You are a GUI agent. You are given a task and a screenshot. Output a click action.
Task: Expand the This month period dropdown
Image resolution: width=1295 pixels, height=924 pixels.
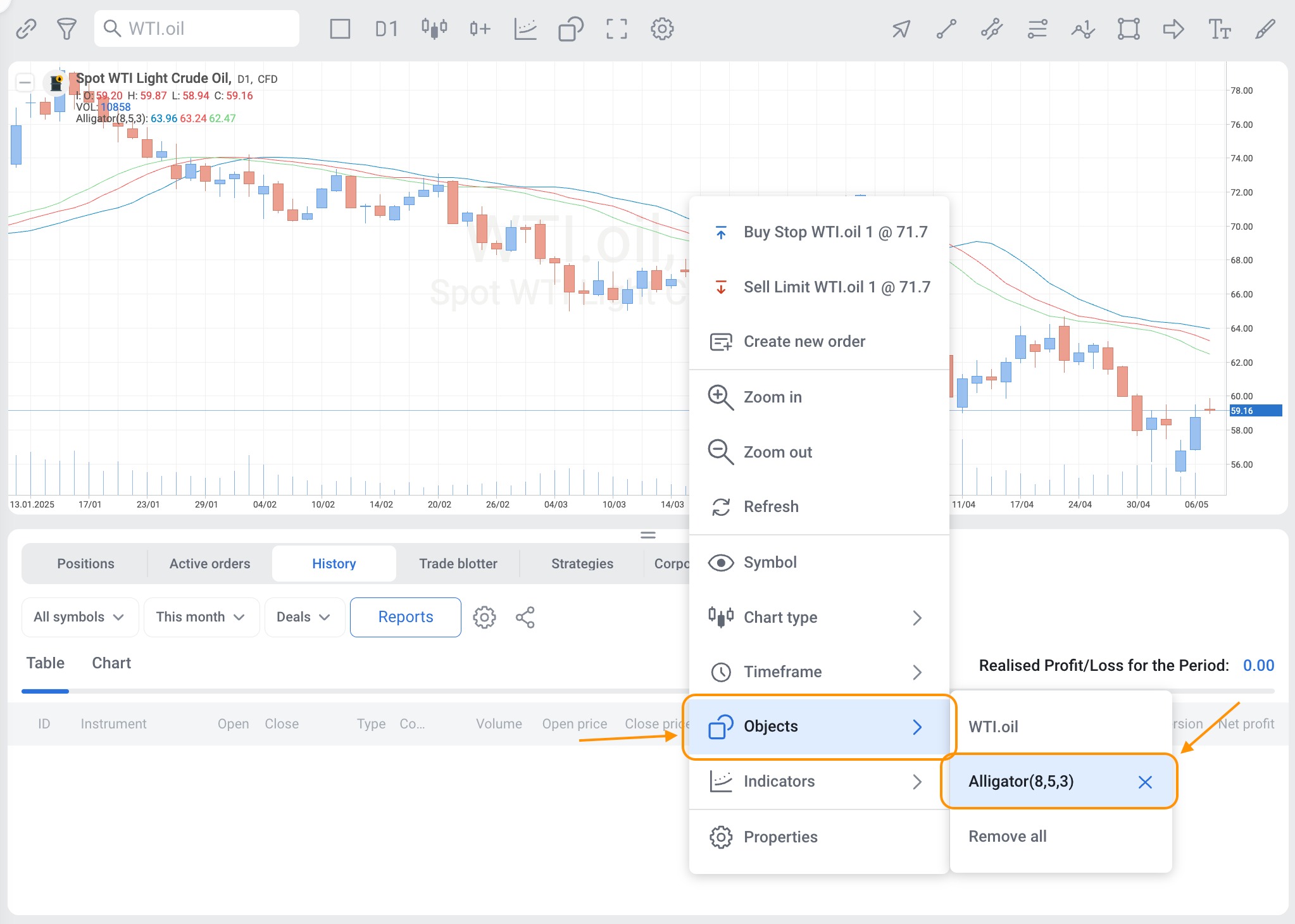[x=201, y=617]
